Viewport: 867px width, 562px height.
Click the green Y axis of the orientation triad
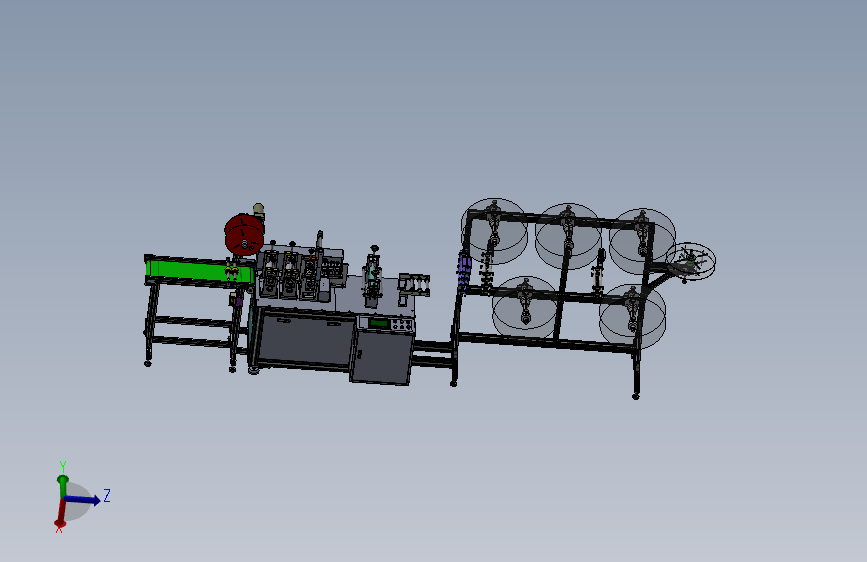(x=63, y=485)
